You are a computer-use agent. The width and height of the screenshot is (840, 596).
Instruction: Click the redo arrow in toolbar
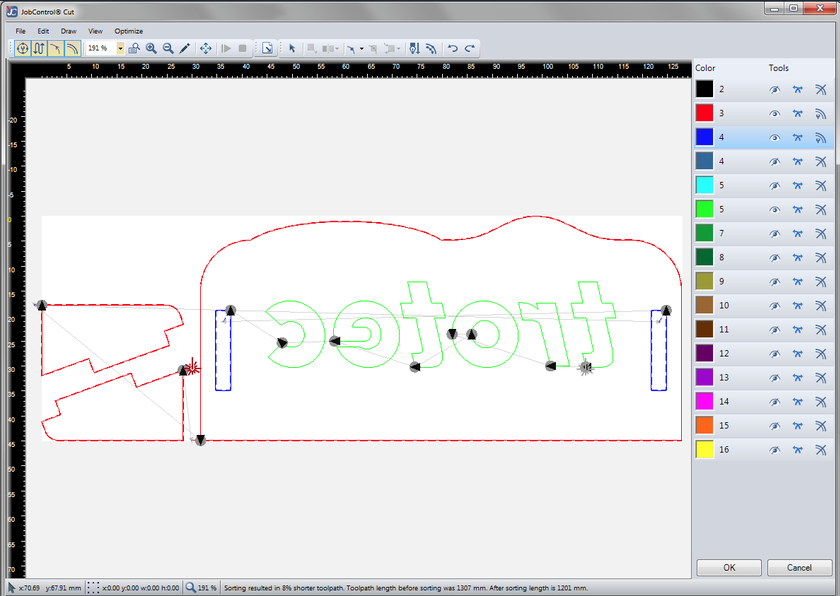coord(469,48)
